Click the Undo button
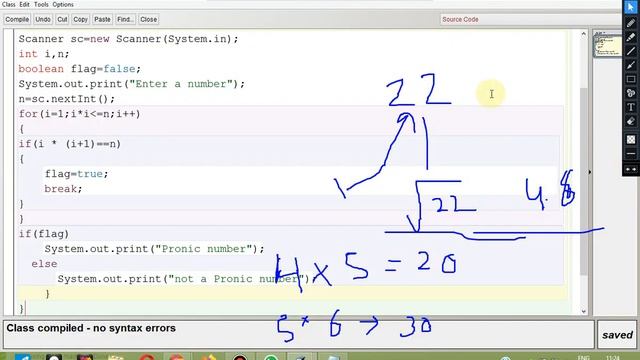 [x=43, y=19]
